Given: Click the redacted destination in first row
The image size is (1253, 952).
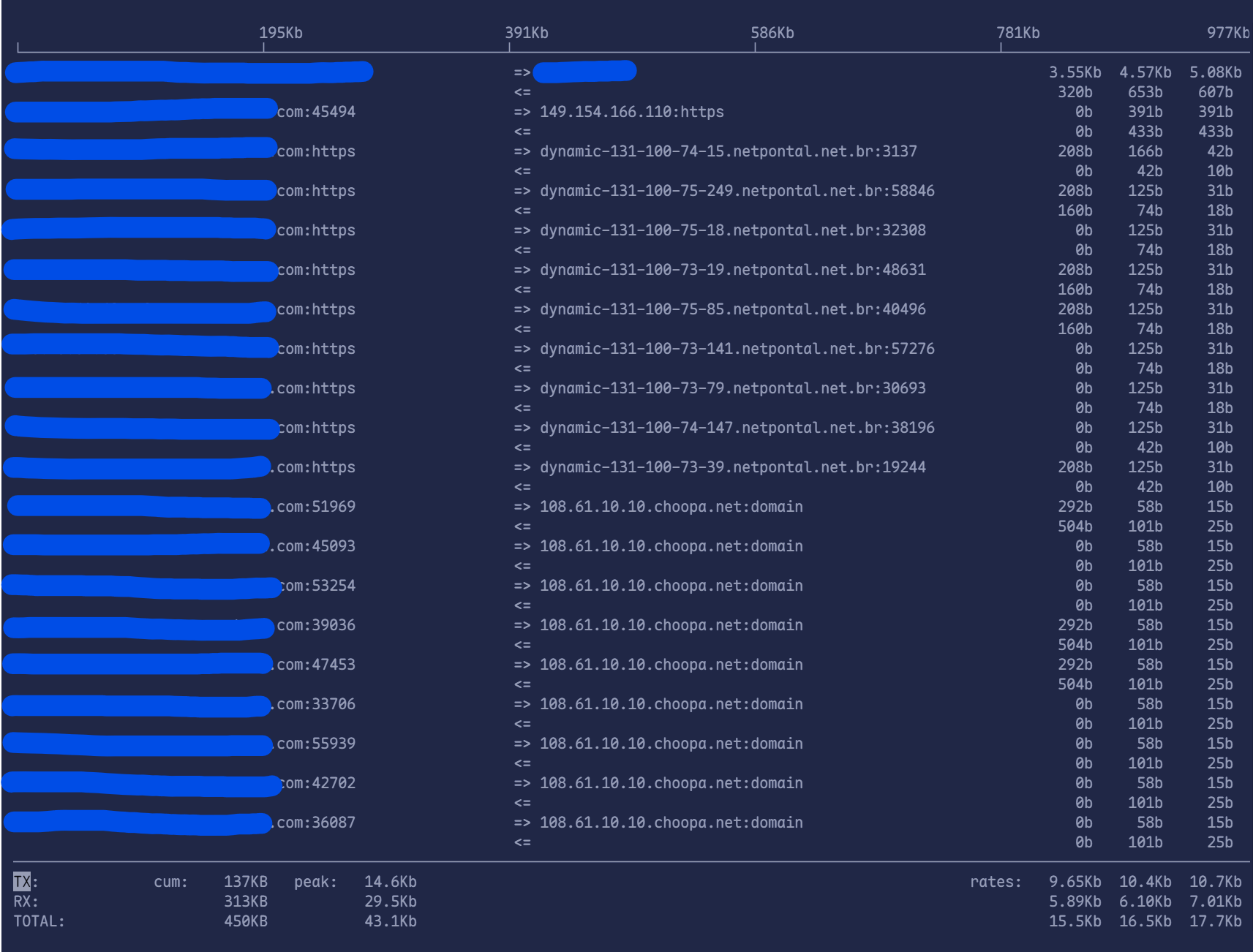Looking at the screenshot, I should click(584, 72).
